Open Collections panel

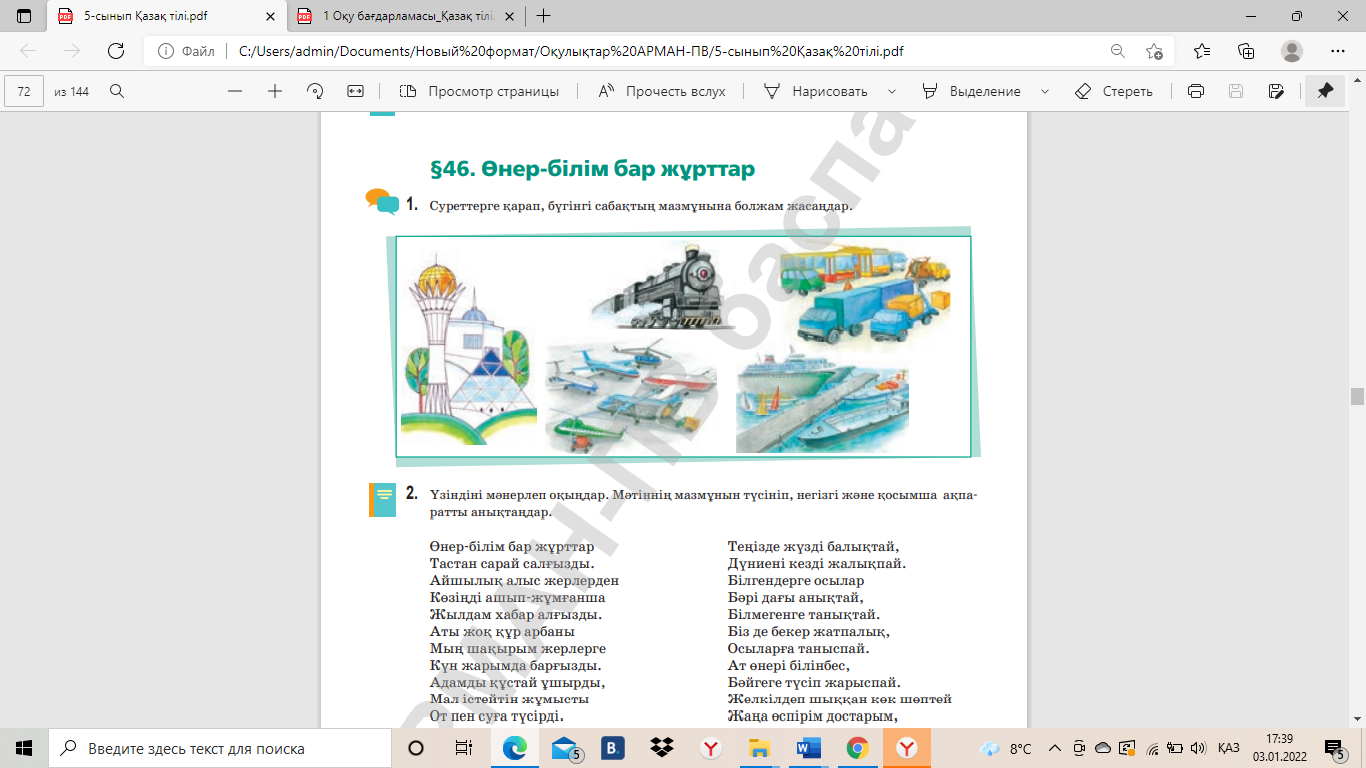1246,51
